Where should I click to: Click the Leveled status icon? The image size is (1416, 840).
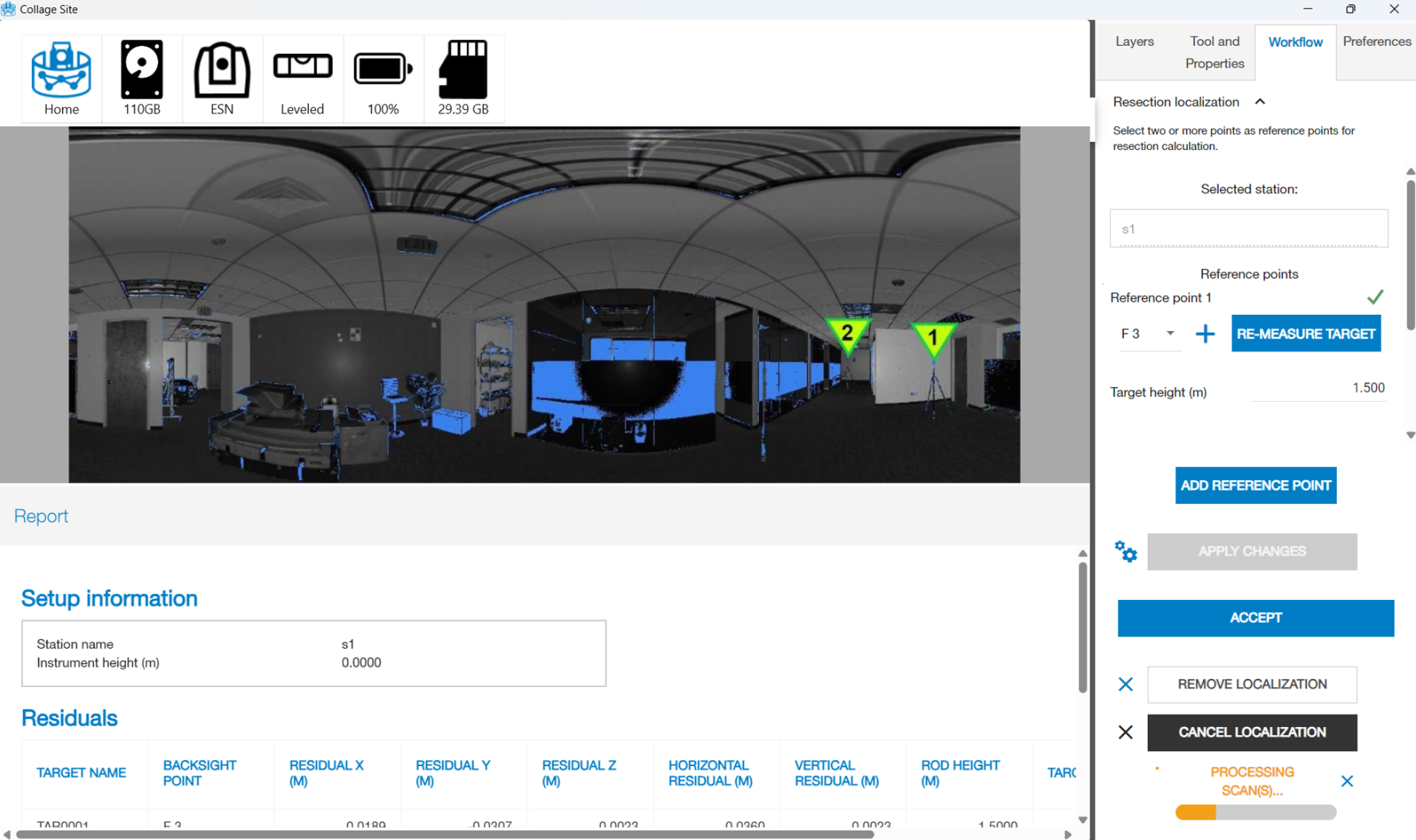pos(302,66)
